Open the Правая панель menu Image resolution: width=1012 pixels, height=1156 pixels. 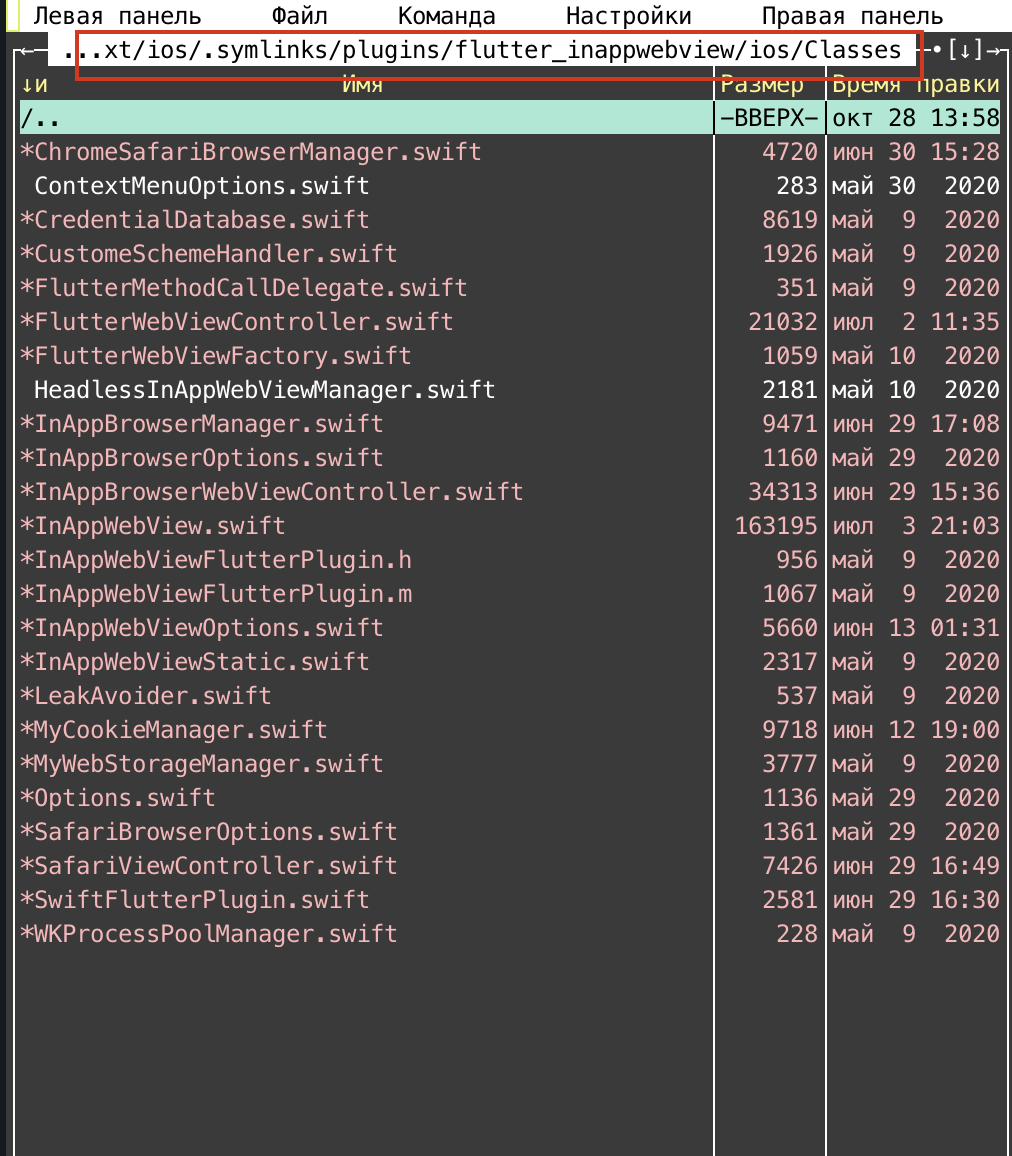[x=852, y=15]
